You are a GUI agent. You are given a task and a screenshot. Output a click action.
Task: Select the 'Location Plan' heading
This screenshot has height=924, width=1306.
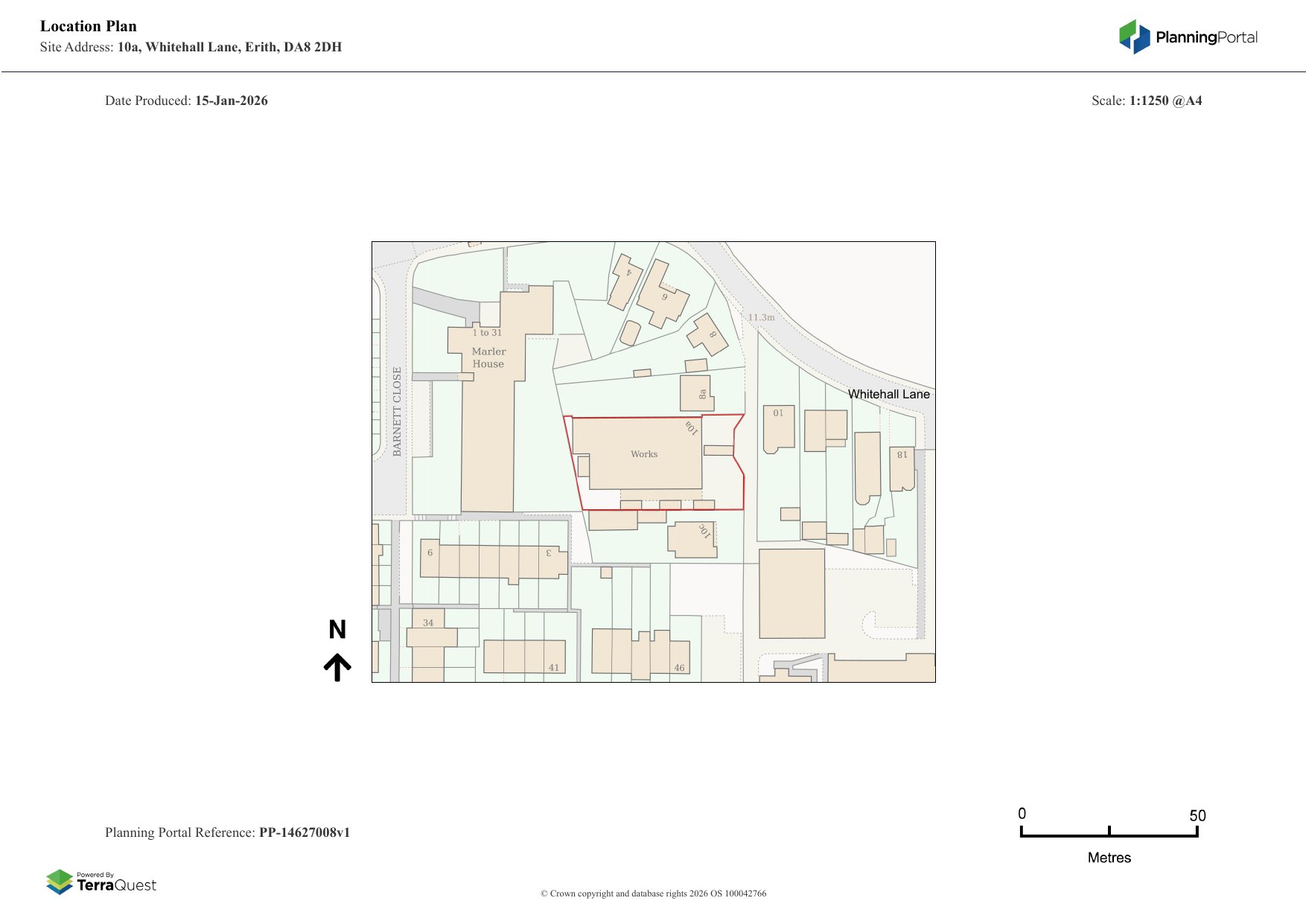[x=89, y=26]
